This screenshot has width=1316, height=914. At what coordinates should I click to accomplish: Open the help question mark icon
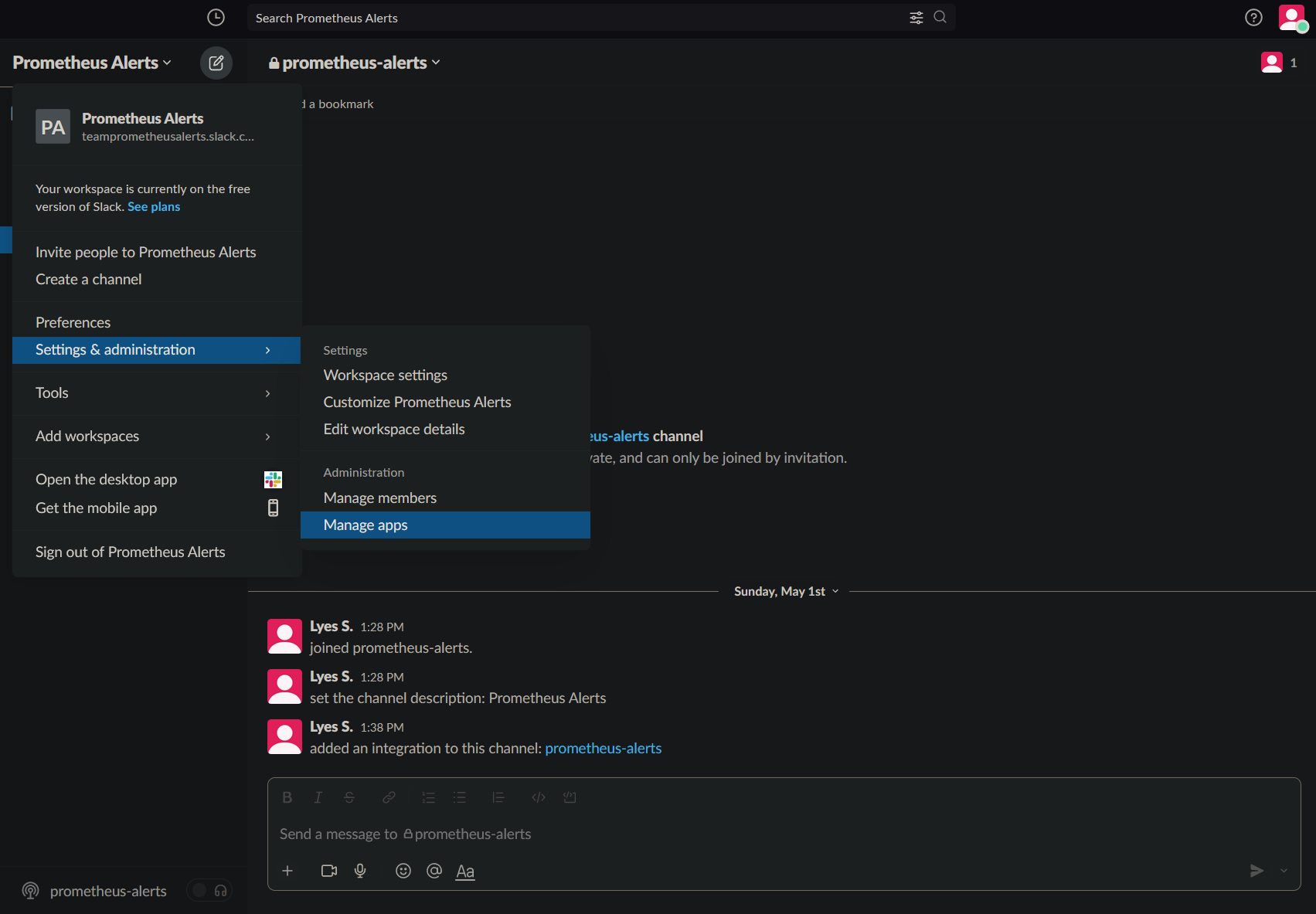click(x=1253, y=17)
